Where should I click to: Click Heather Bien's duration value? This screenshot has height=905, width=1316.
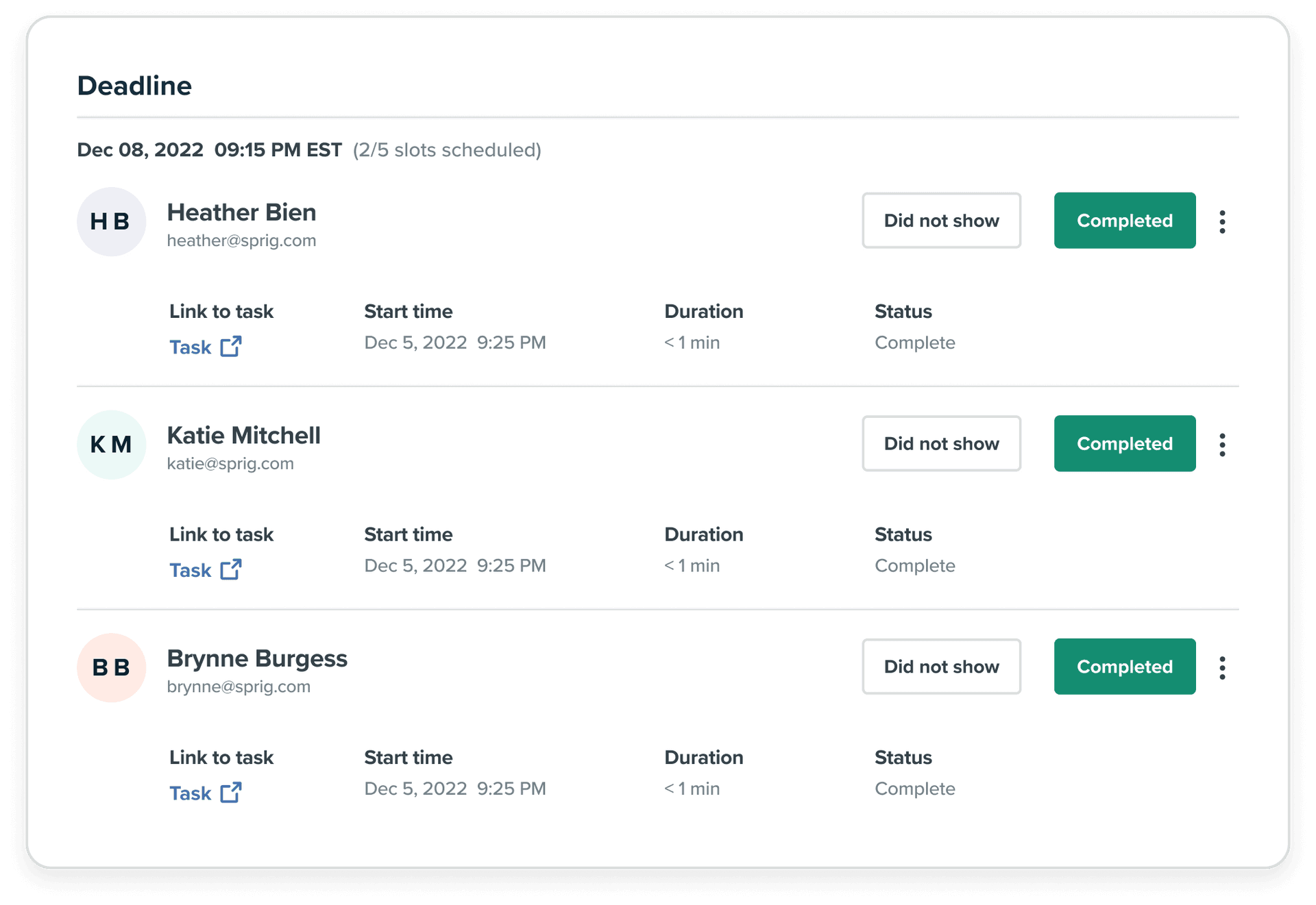[692, 343]
